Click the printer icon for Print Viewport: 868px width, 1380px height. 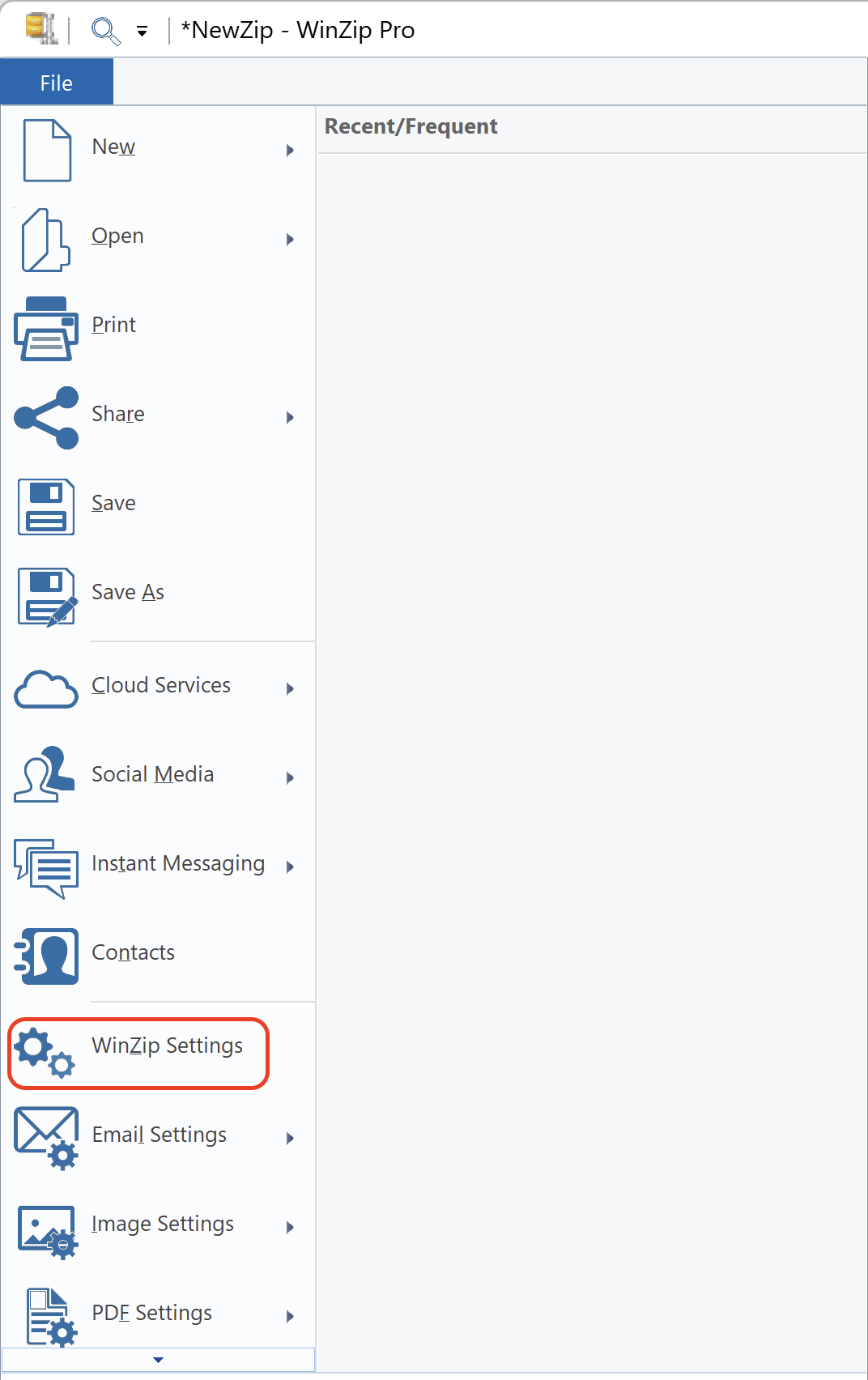[46, 328]
